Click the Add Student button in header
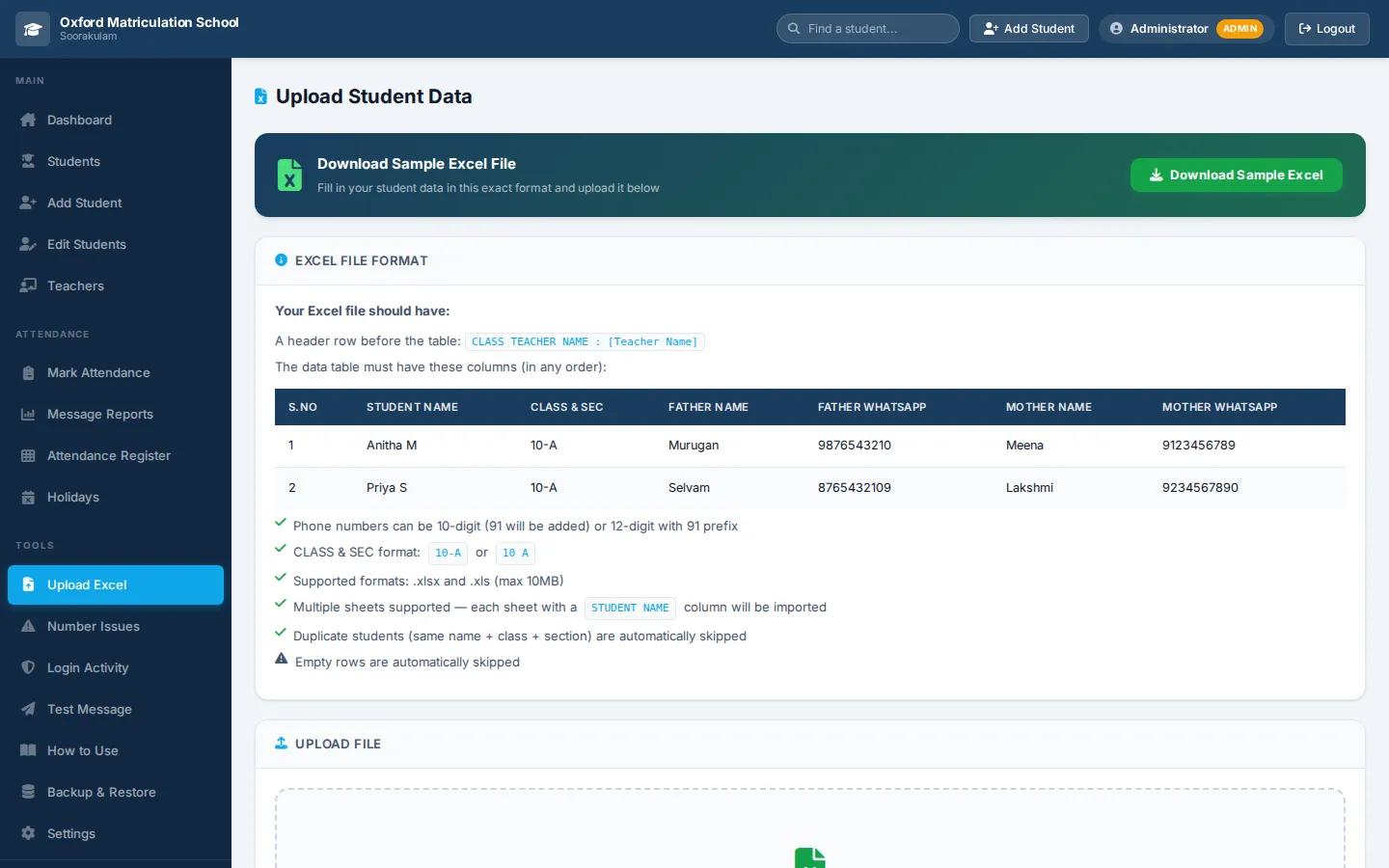This screenshot has height=868, width=1389. pyautogui.click(x=1028, y=29)
